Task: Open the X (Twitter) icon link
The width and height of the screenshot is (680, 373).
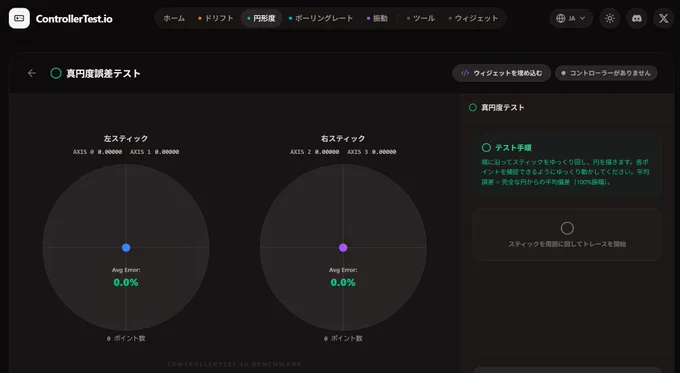Action: [x=664, y=18]
